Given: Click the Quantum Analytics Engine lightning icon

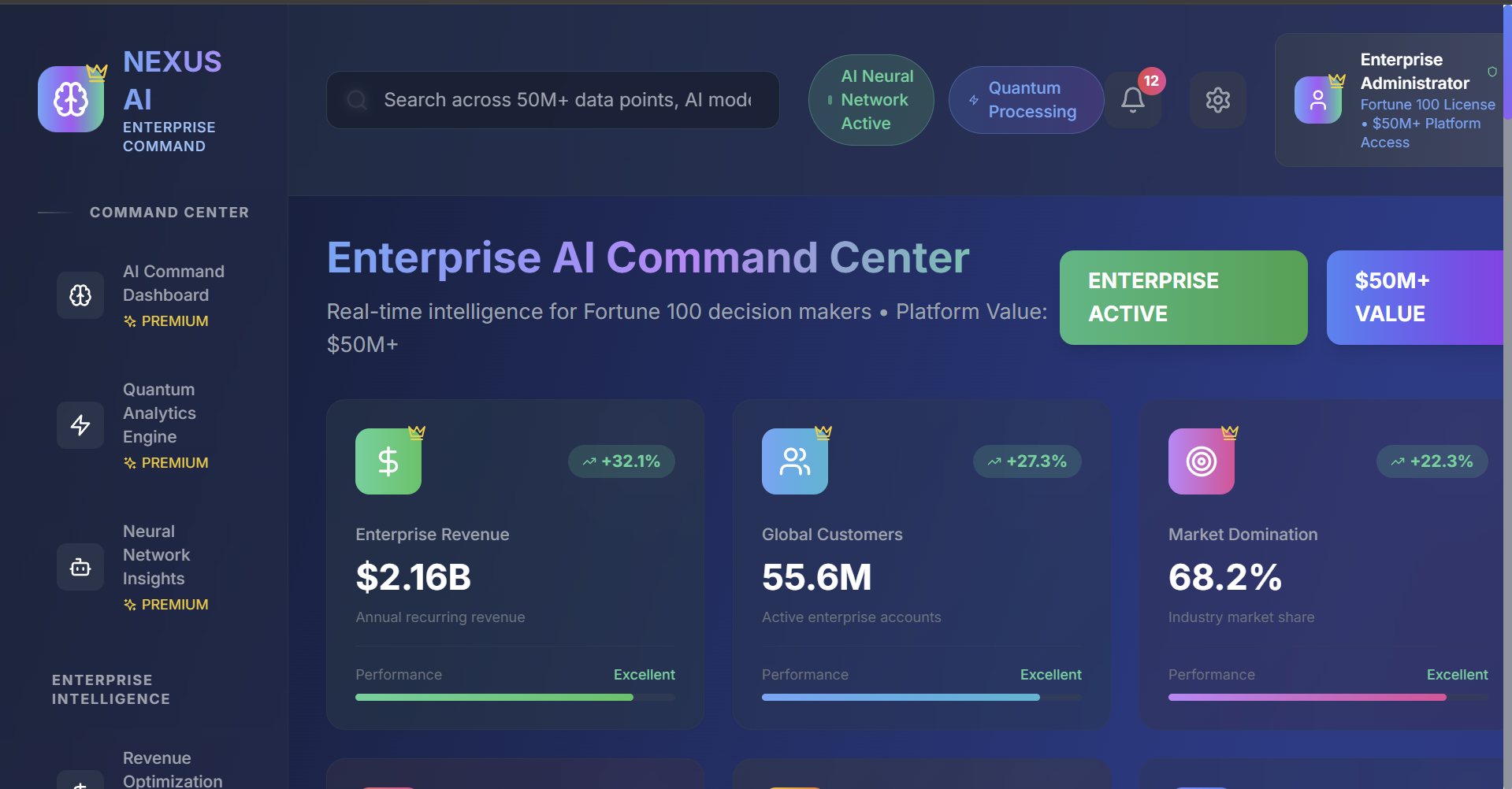Looking at the screenshot, I should click(x=80, y=425).
